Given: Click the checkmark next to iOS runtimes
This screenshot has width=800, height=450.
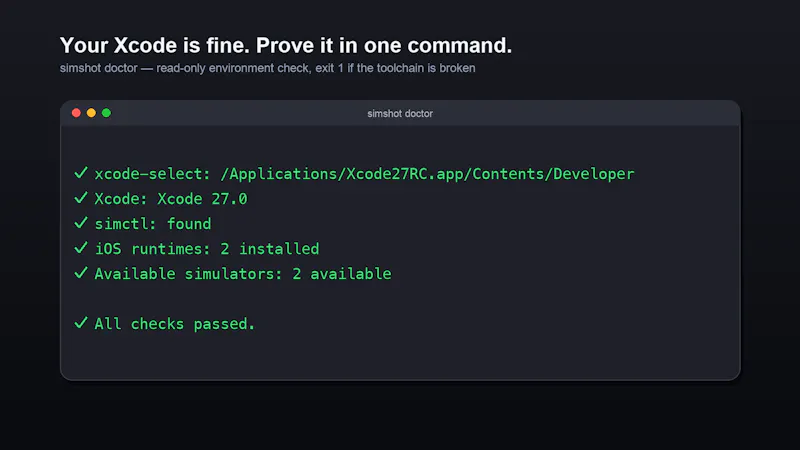Looking at the screenshot, I should (x=81, y=248).
